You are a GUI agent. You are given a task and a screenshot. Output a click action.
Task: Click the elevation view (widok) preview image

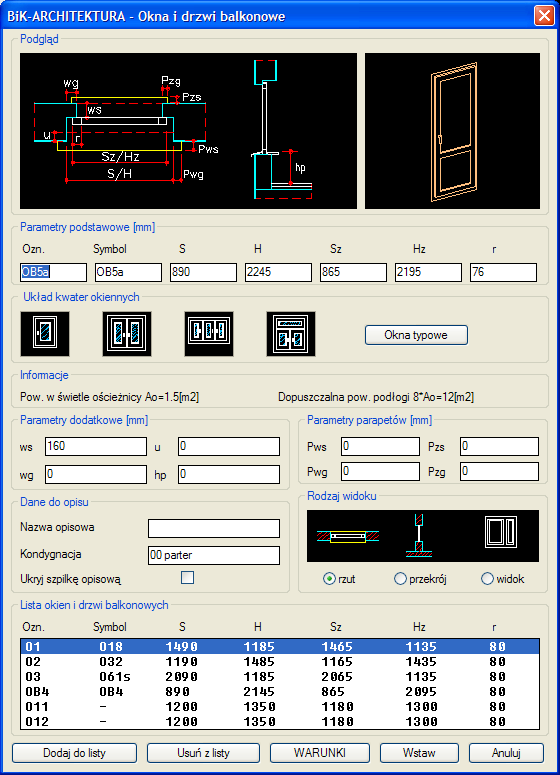click(x=501, y=532)
